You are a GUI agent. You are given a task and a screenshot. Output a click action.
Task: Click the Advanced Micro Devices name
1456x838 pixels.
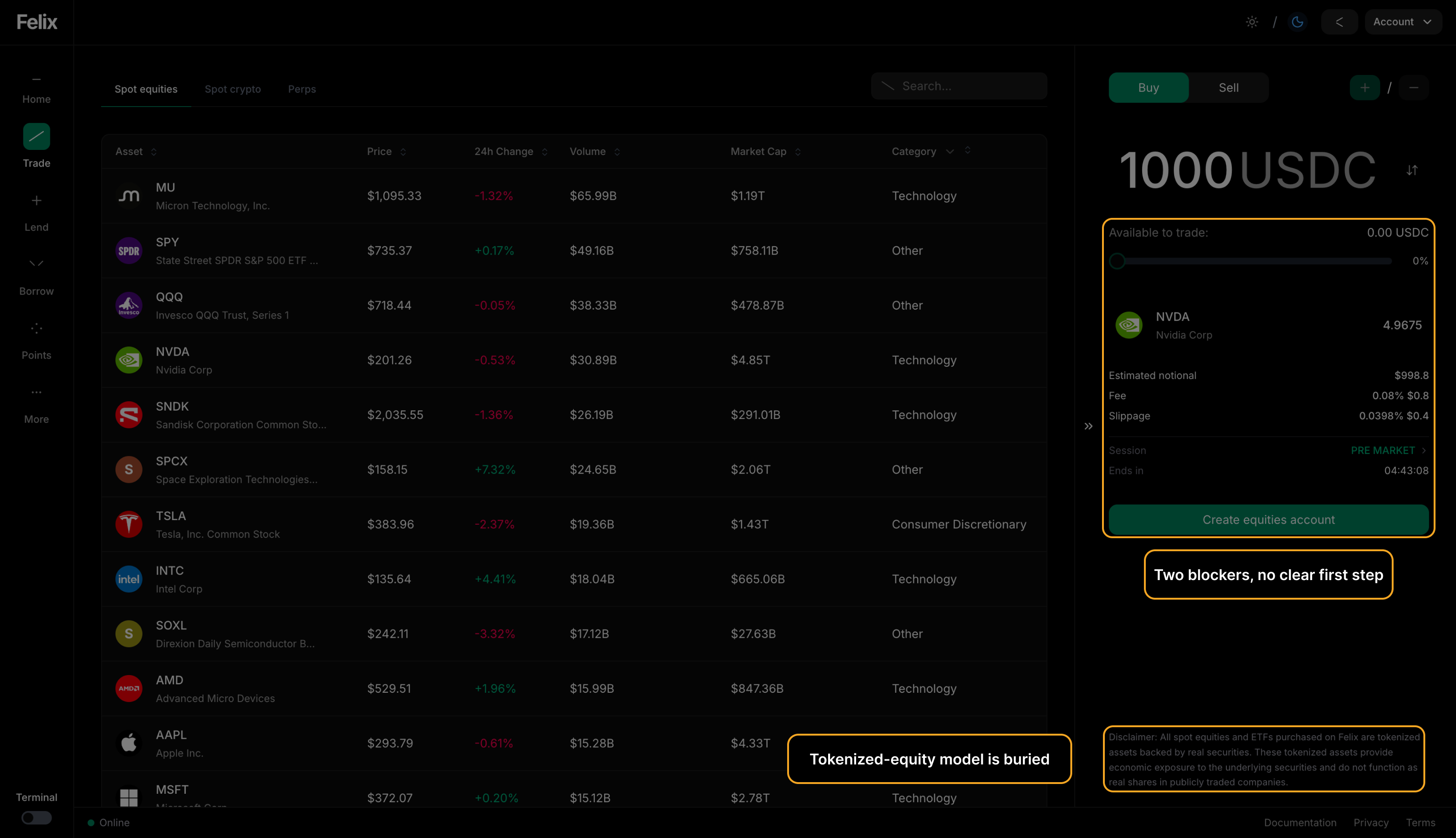tap(215, 698)
